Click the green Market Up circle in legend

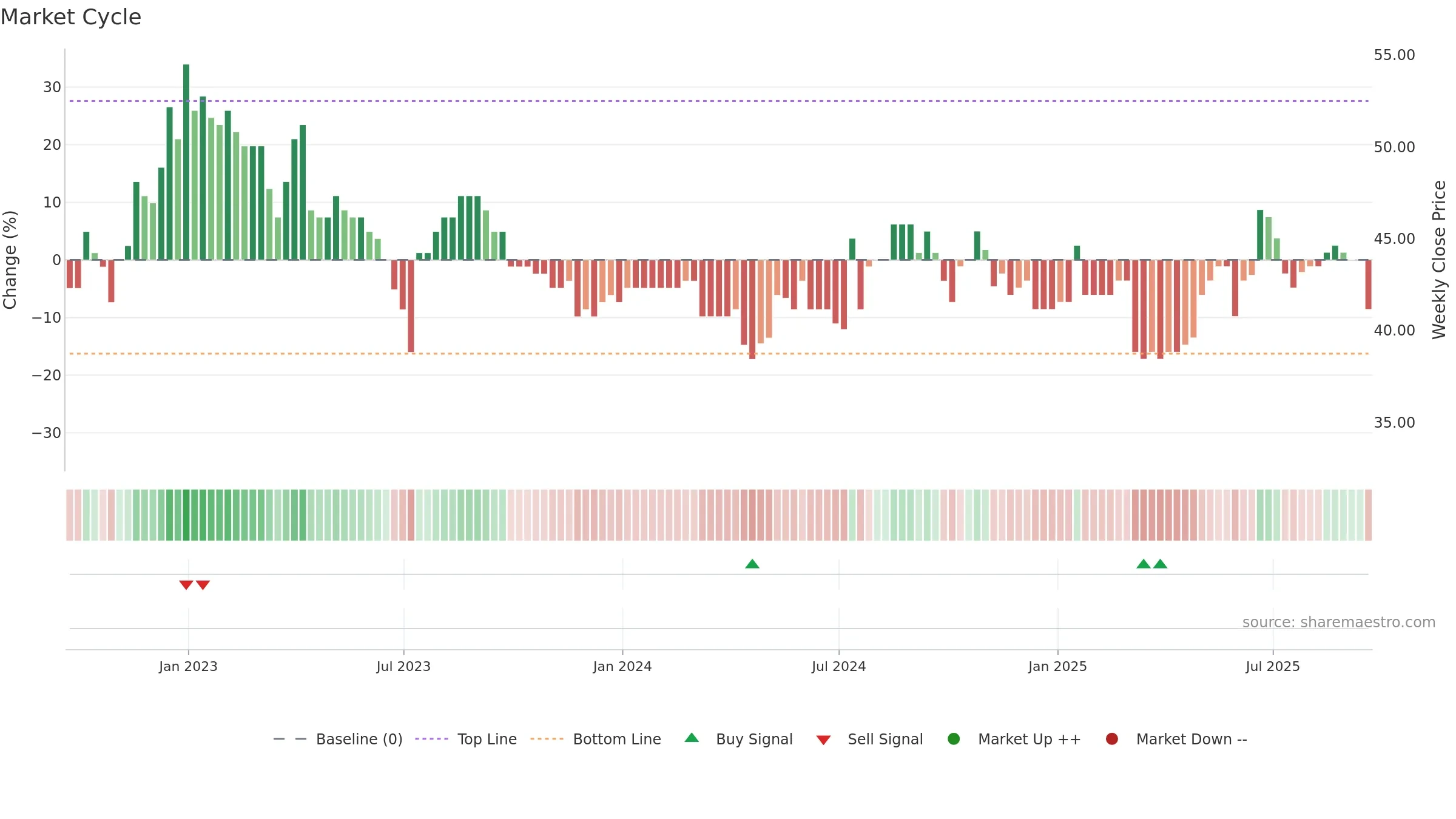[954, 739]
